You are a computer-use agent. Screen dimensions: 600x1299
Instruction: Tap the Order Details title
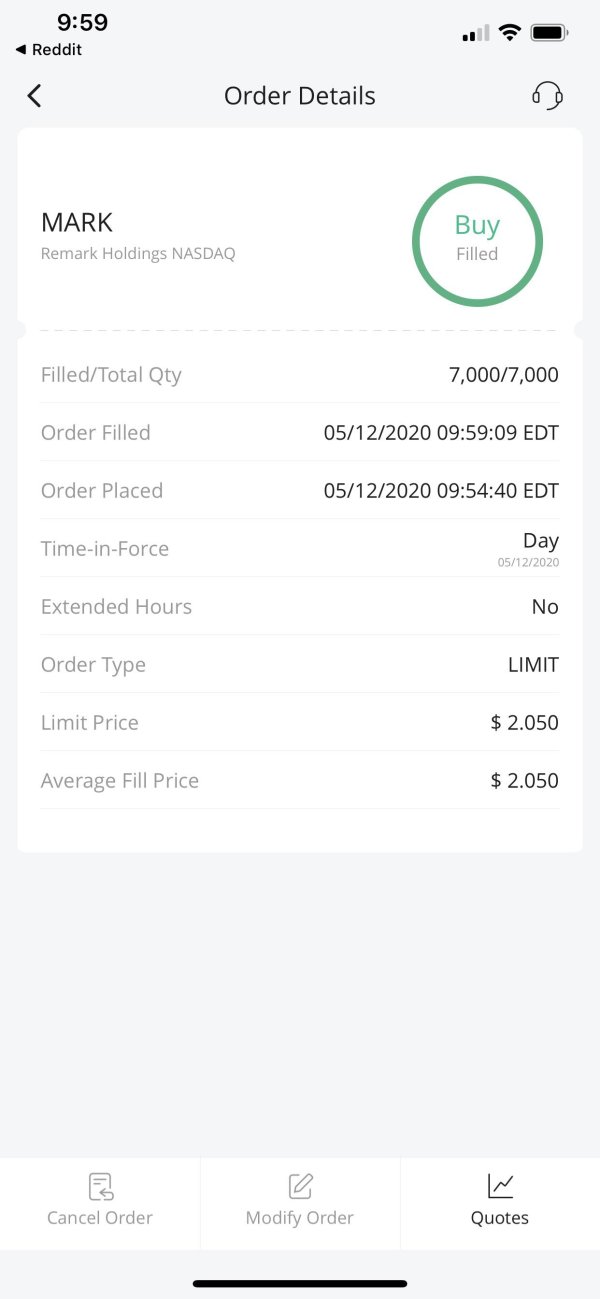point(300,96)
